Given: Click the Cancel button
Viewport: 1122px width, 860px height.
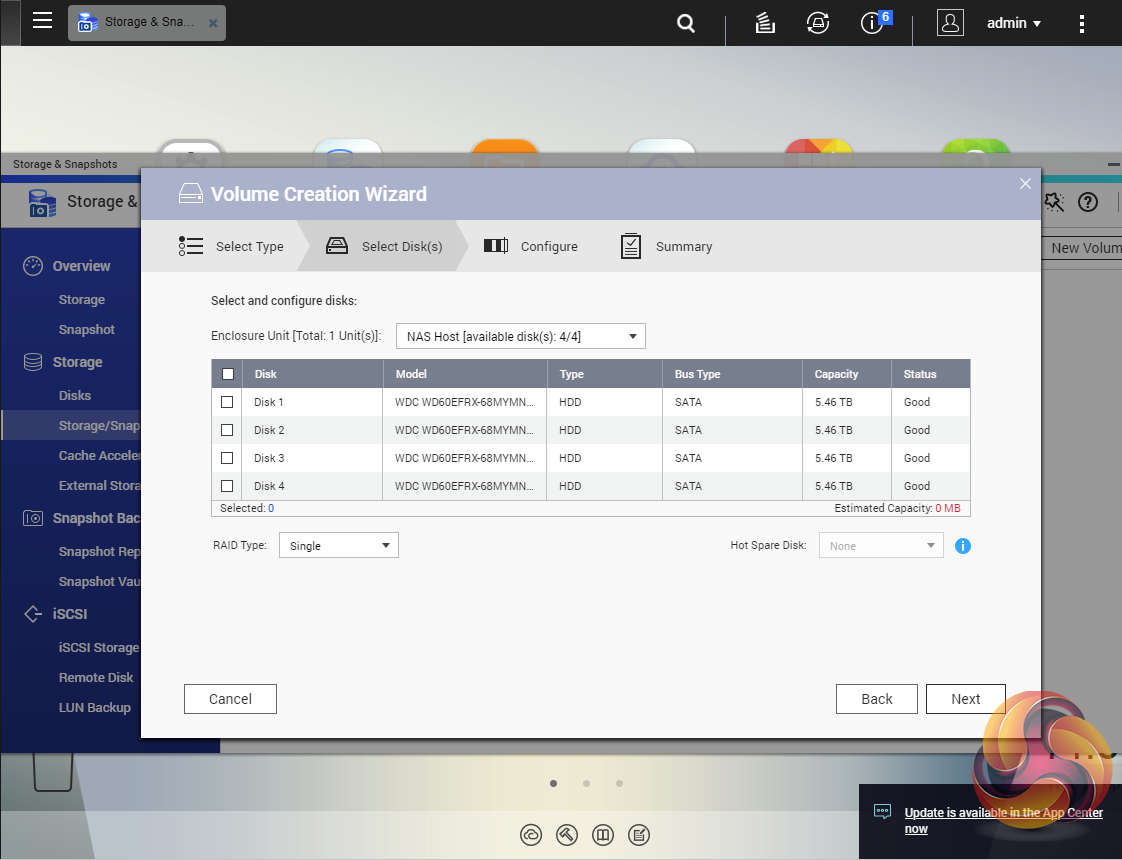Looking at the screenshot, I should (x=230, y=699).
